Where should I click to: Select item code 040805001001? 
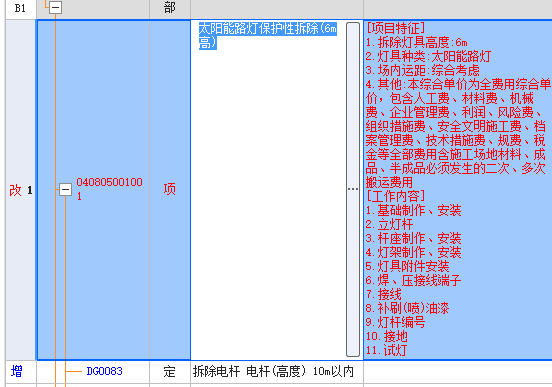tap(109, 189)
